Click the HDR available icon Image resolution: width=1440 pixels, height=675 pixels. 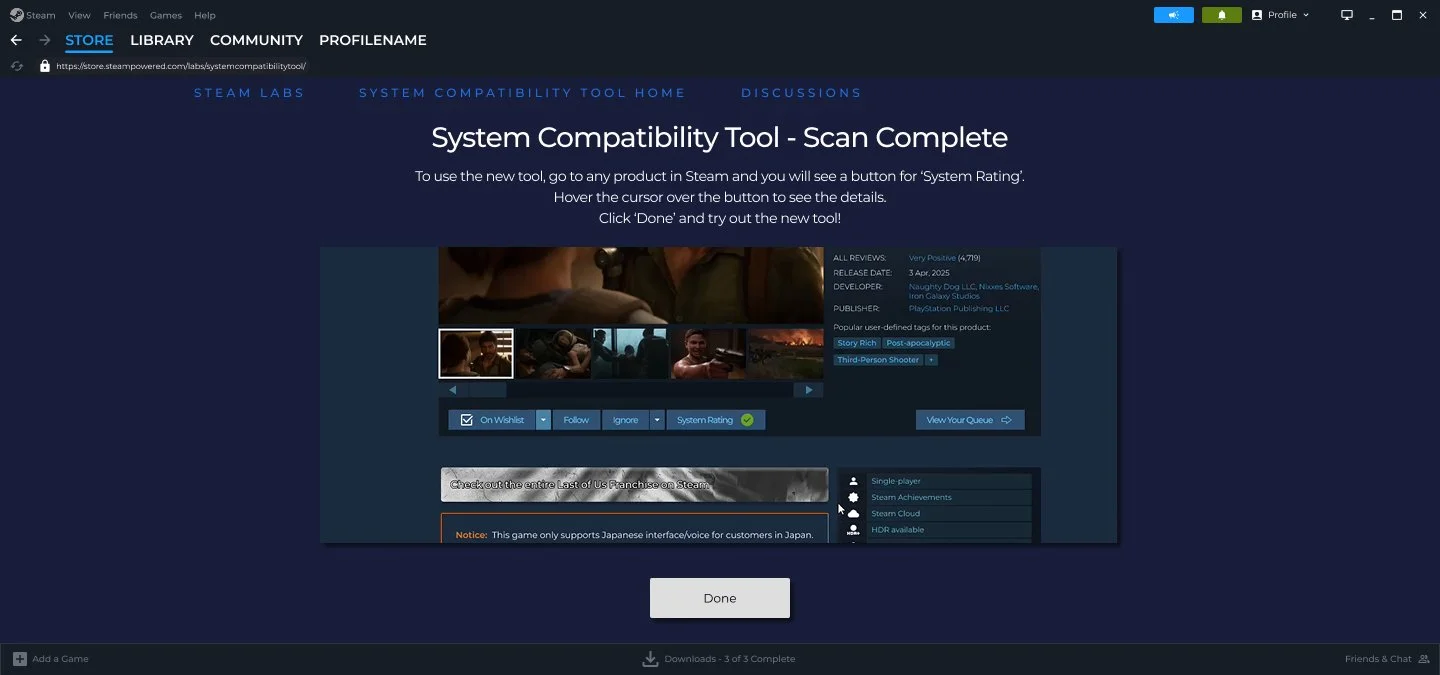[853, 530]
